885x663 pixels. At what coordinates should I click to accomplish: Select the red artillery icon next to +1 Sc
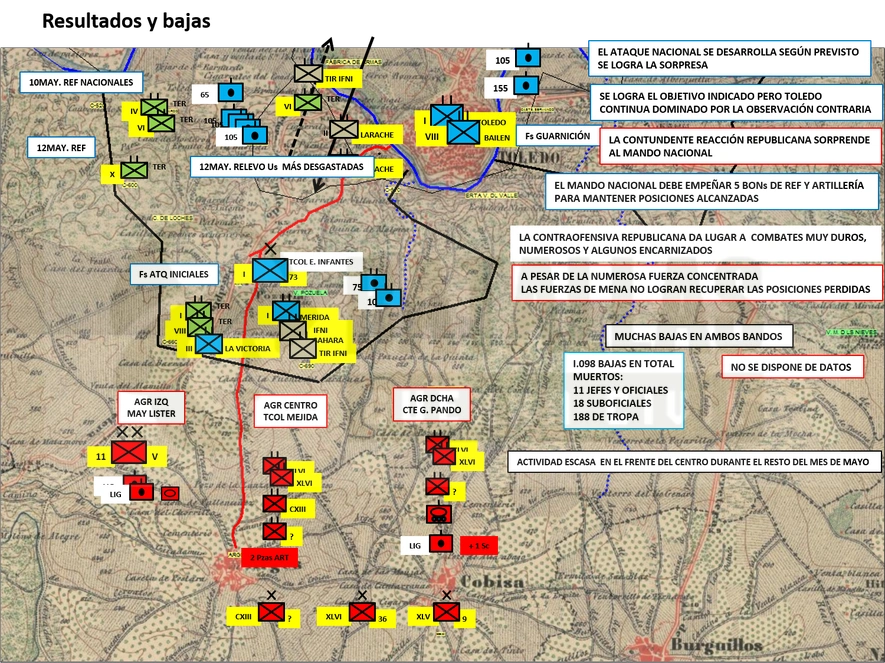(441, 543)
